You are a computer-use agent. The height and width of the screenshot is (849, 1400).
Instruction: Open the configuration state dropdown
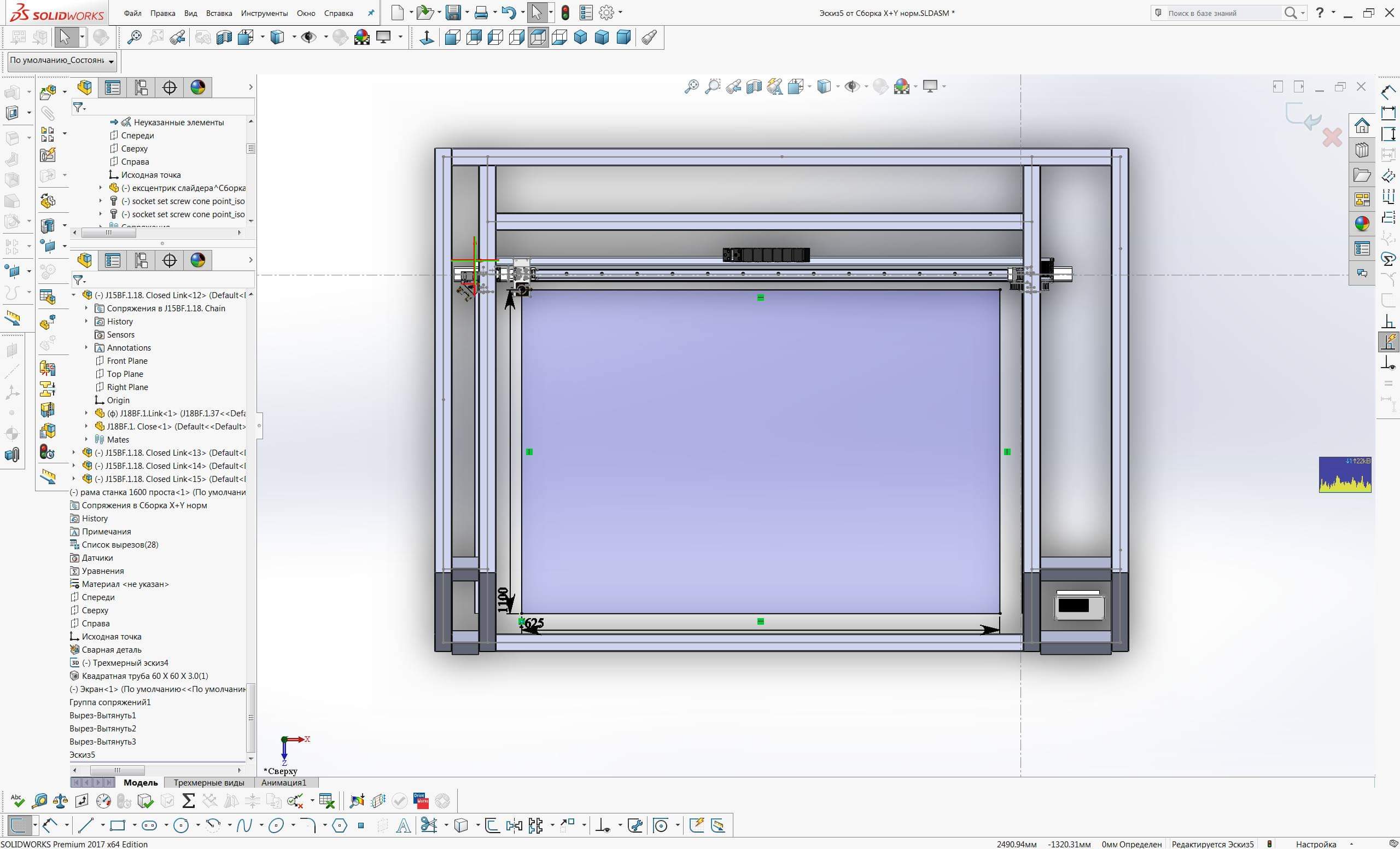112,61
